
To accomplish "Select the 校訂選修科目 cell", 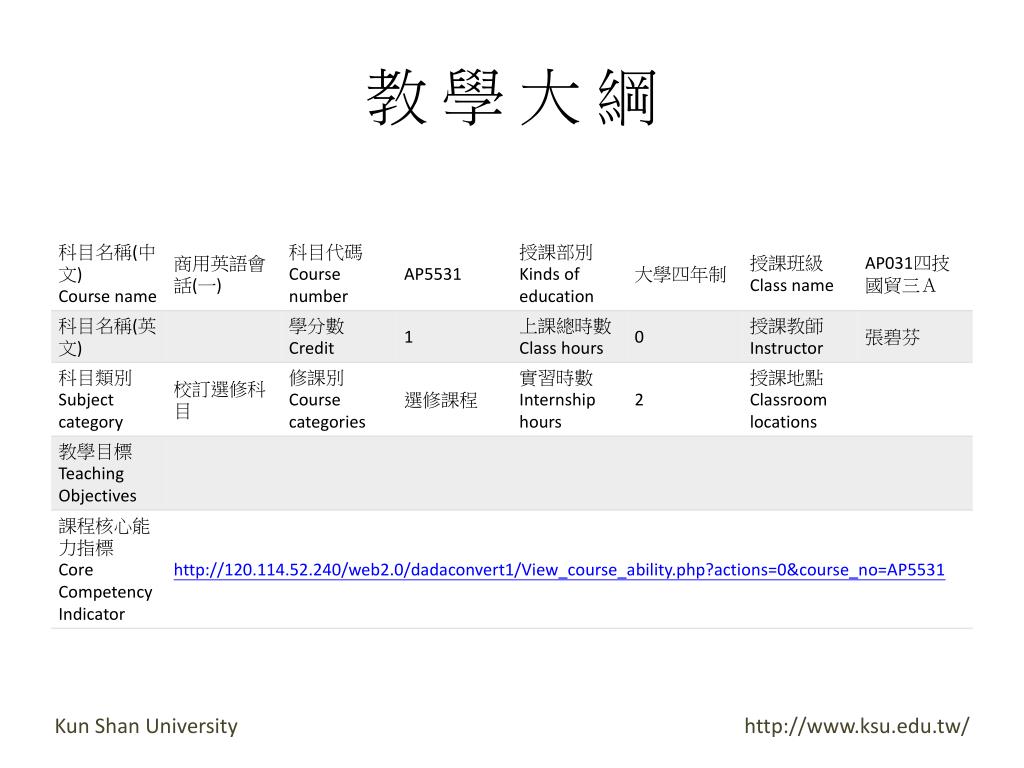I will click(219, 400).
